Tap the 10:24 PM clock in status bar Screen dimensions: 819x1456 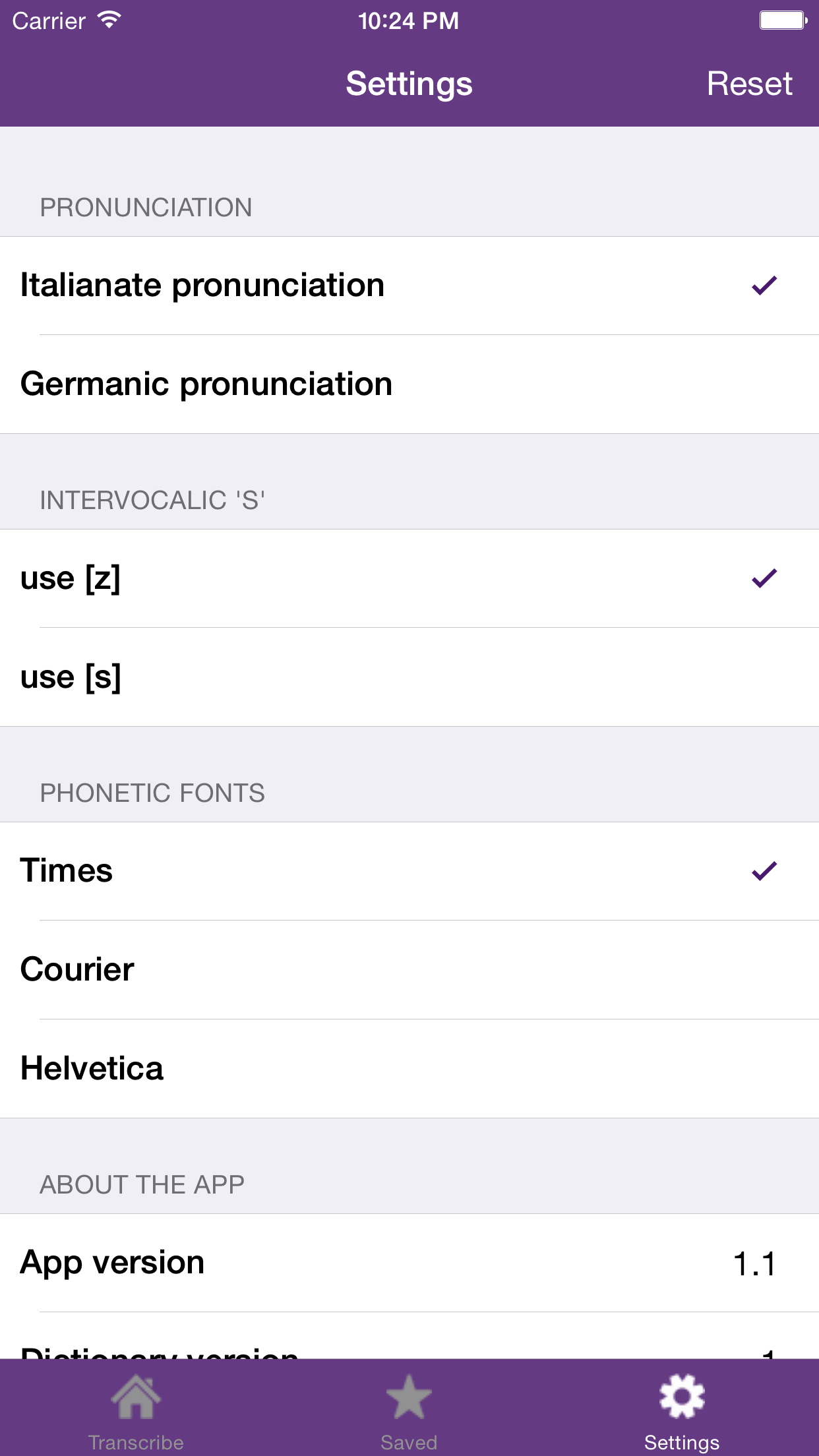[408, 20]
